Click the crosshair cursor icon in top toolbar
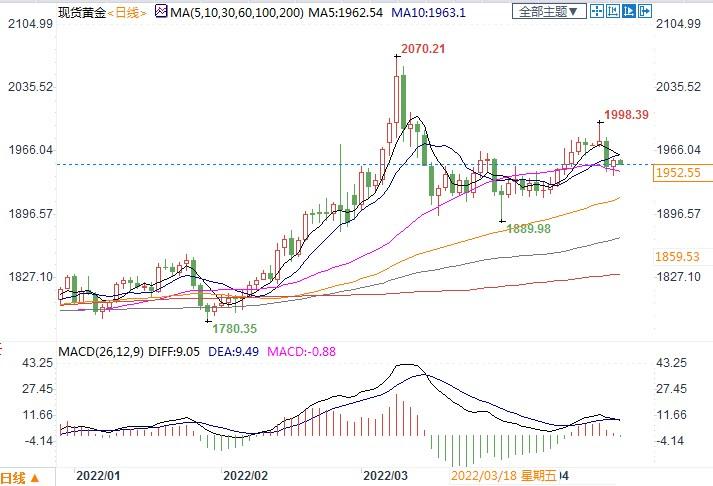713x486 pixels. click(x=598, y=12)
